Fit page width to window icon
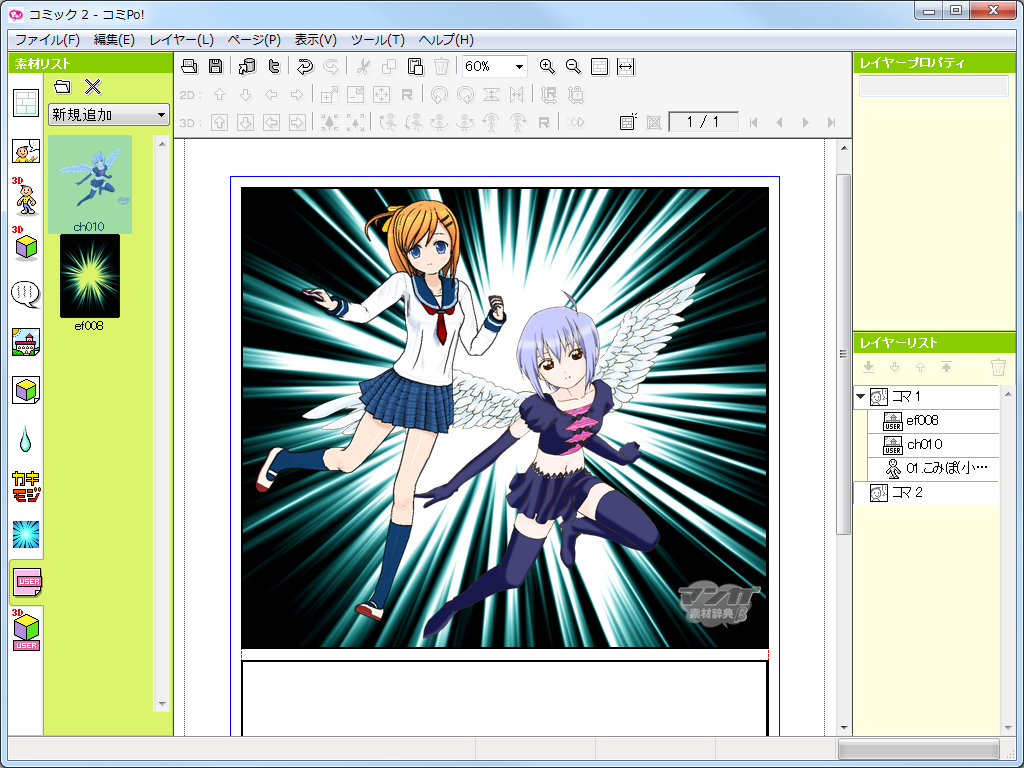 coord(626,66)
